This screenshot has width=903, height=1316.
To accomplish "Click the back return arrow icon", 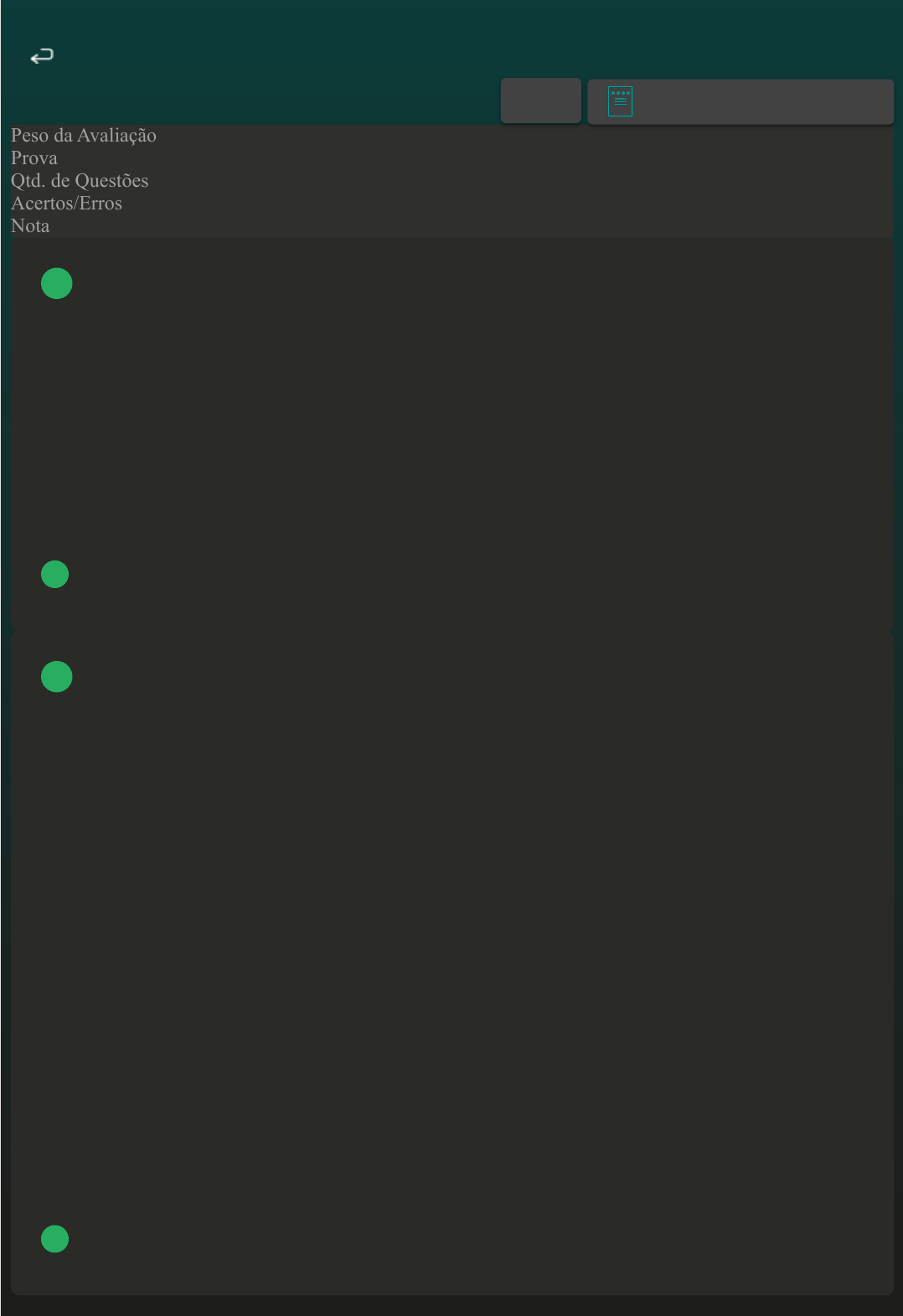I will tap(42, 56).
